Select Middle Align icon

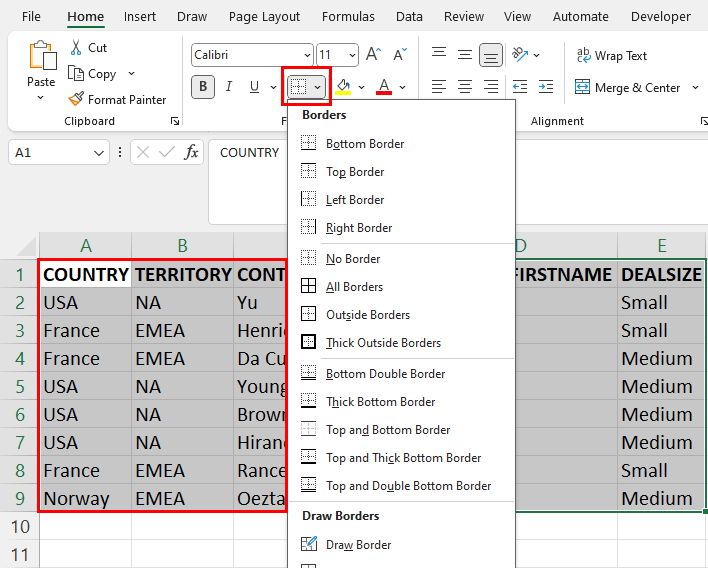[x=465, y=55]
